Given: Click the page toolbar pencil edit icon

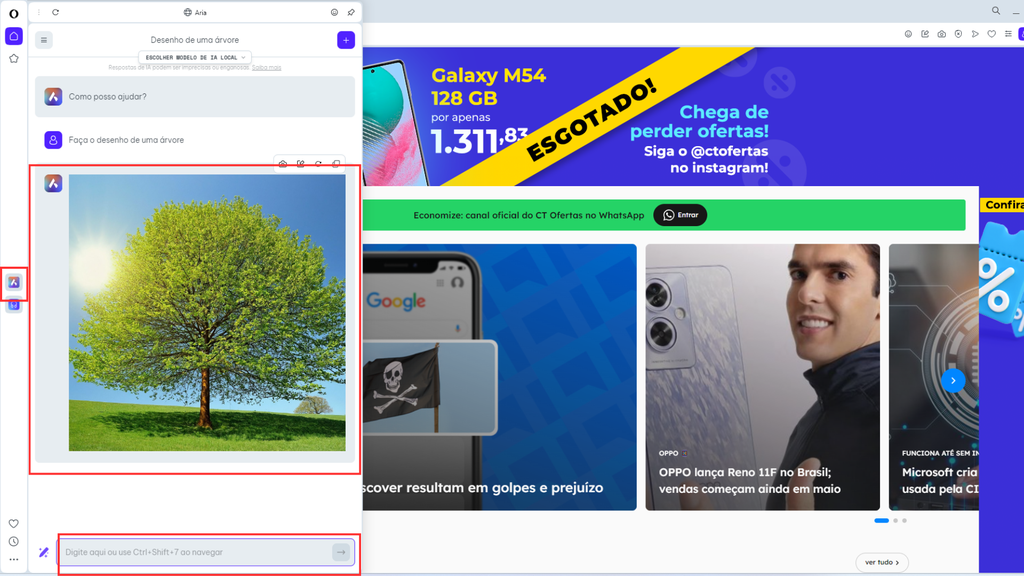Looking at the screenshot, I should (x=925, y=34).
